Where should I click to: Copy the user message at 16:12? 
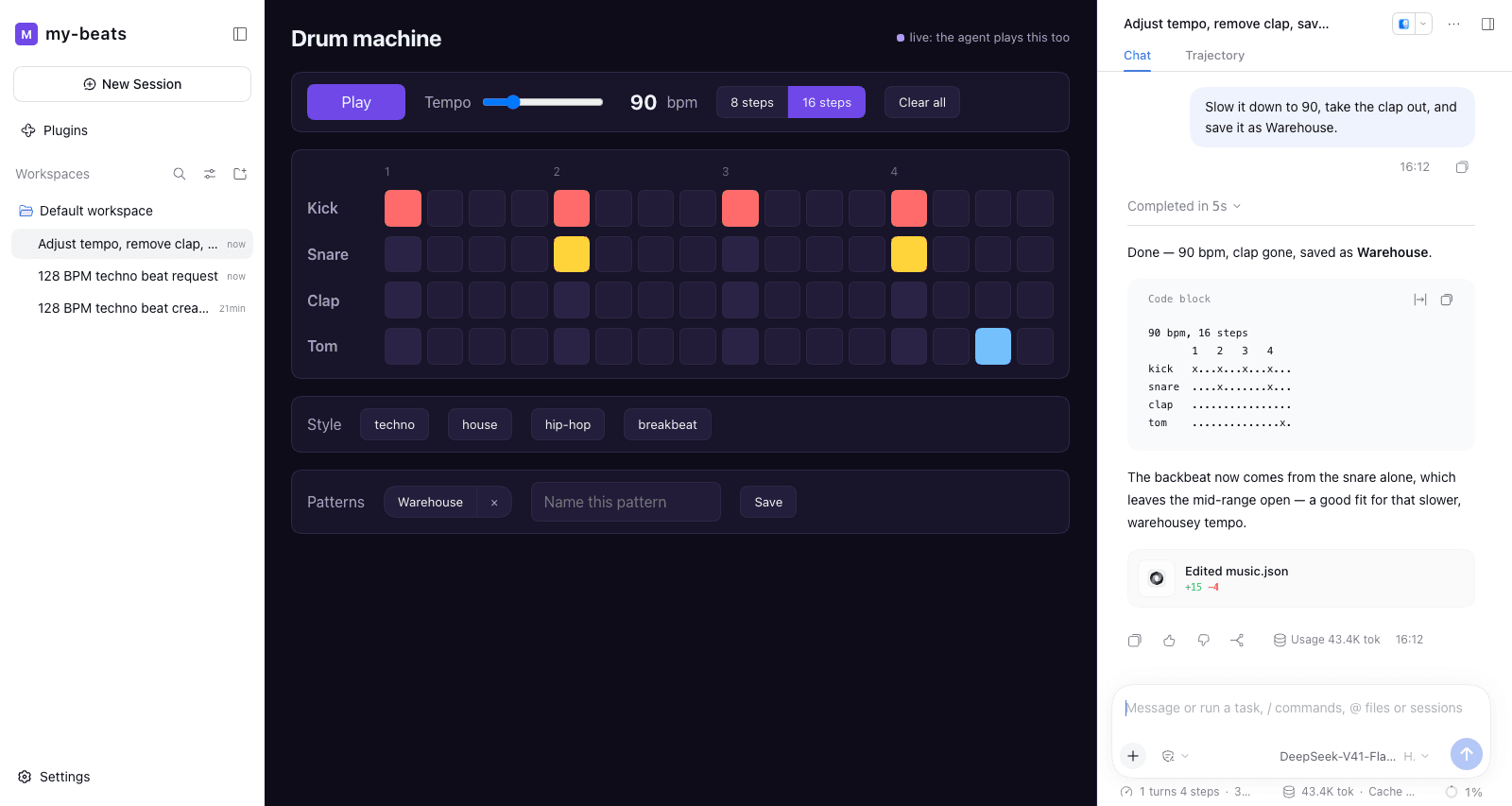(1462, 167)
